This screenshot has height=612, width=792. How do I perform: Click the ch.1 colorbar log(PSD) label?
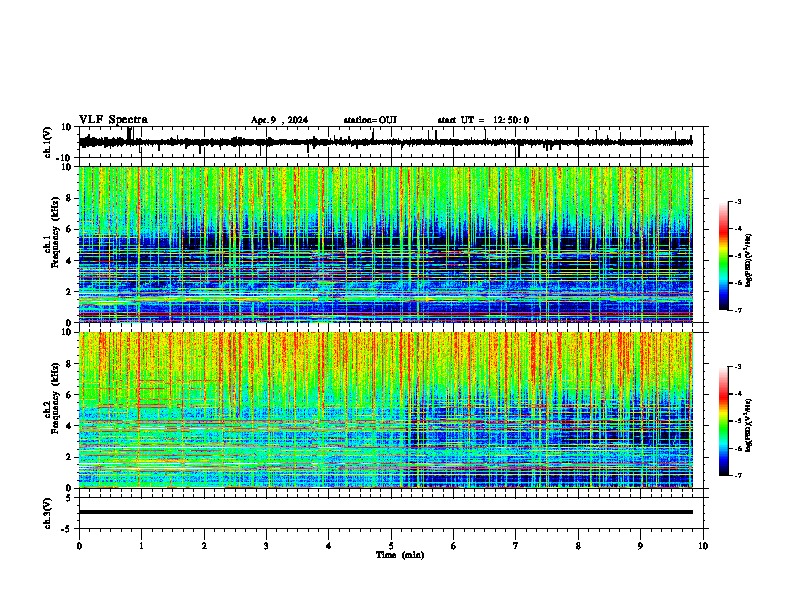(x=748, y=261)
